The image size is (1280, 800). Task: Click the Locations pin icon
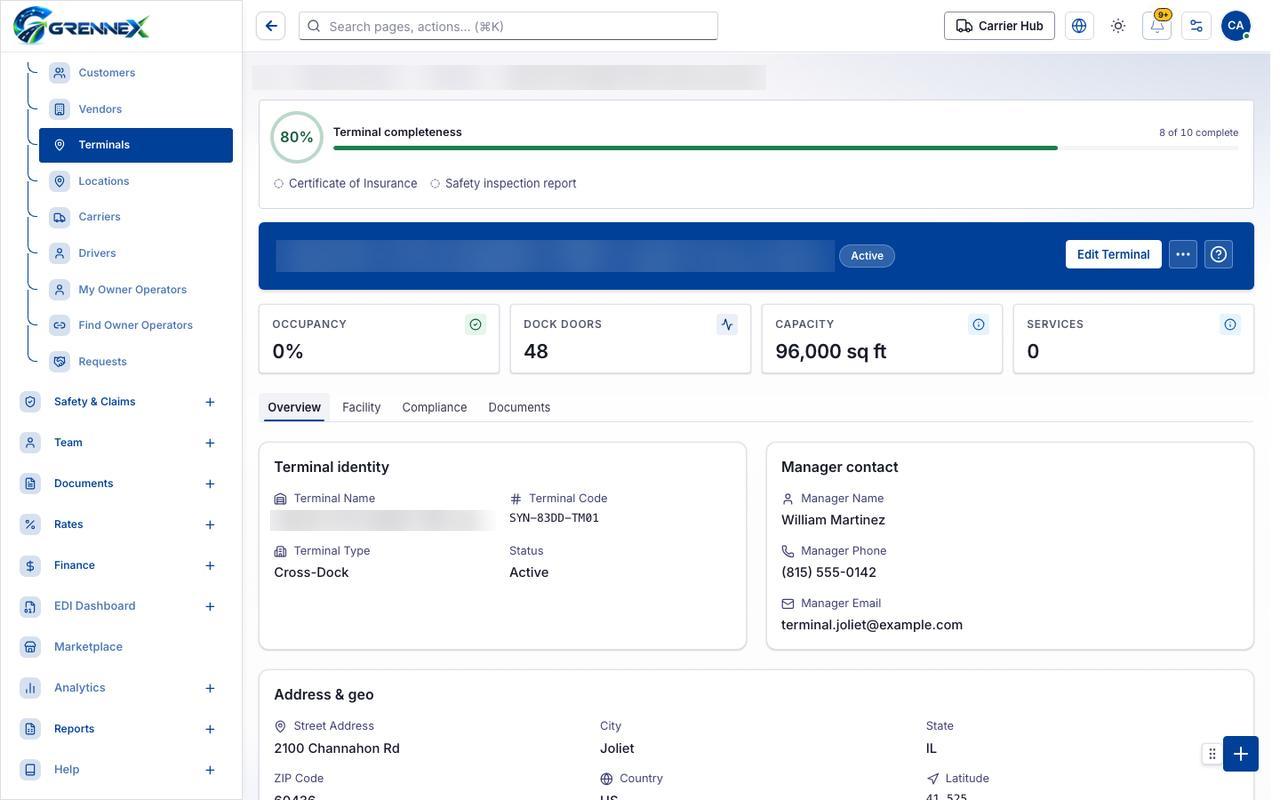tap(60, 181)
